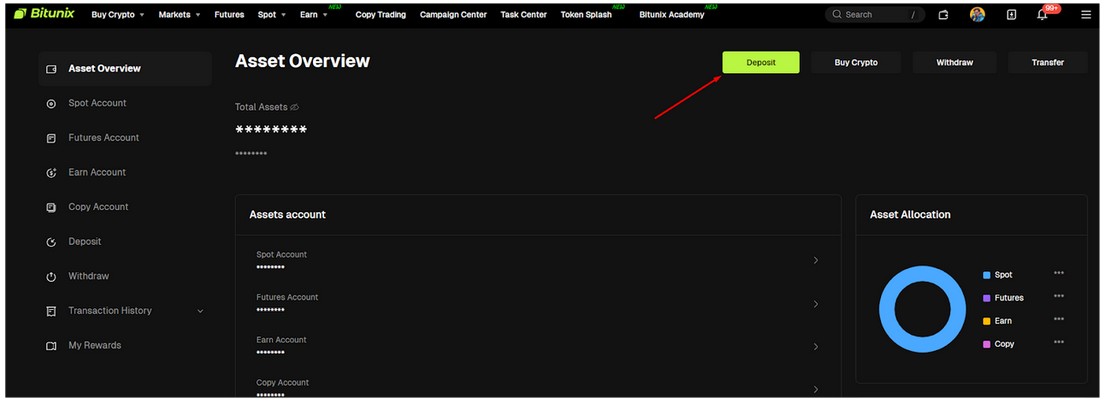Toggle Total Assets visibility eye icon
This screenshot has width=1104, height=402.
[295, 107]
